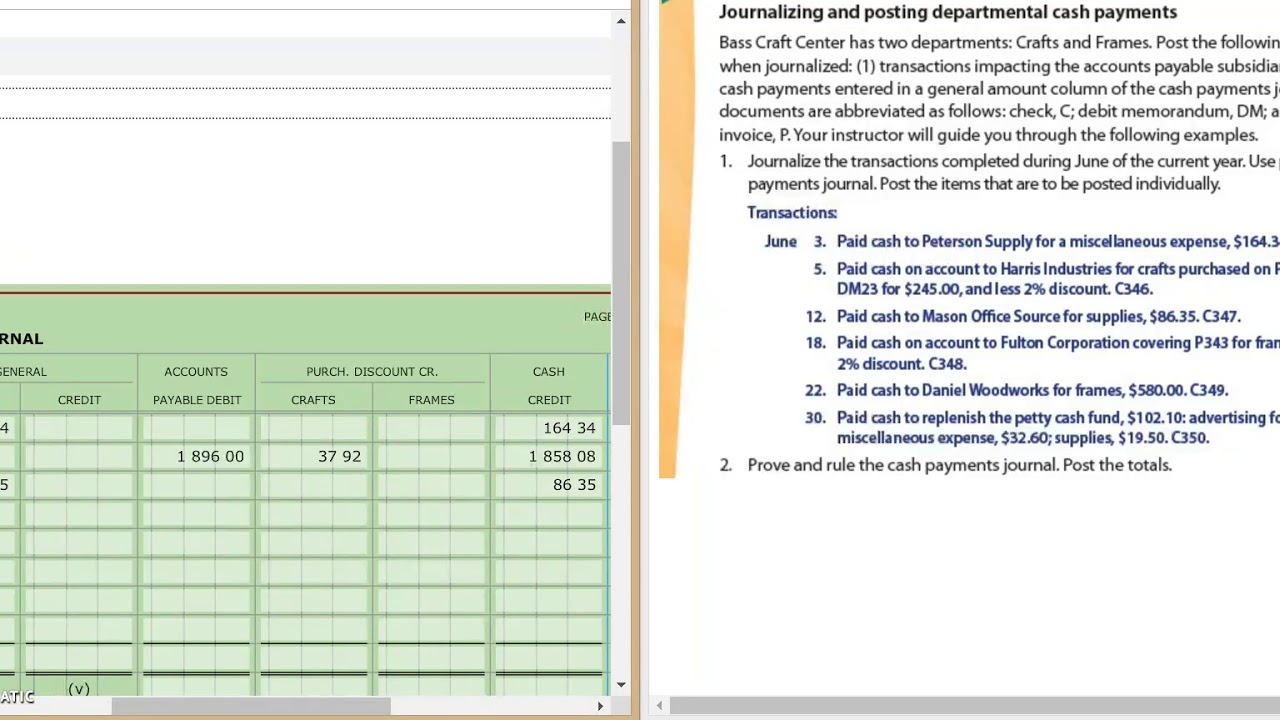Click the Crafts discount cell in the 86 35 row
This screenshot has height=720, width=1280.
314,484
